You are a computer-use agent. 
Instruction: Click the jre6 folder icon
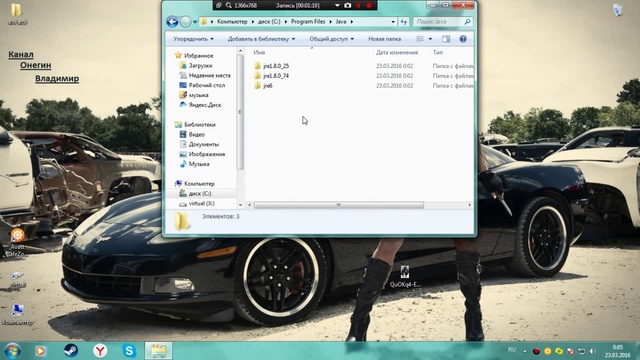tap(258, 86)
